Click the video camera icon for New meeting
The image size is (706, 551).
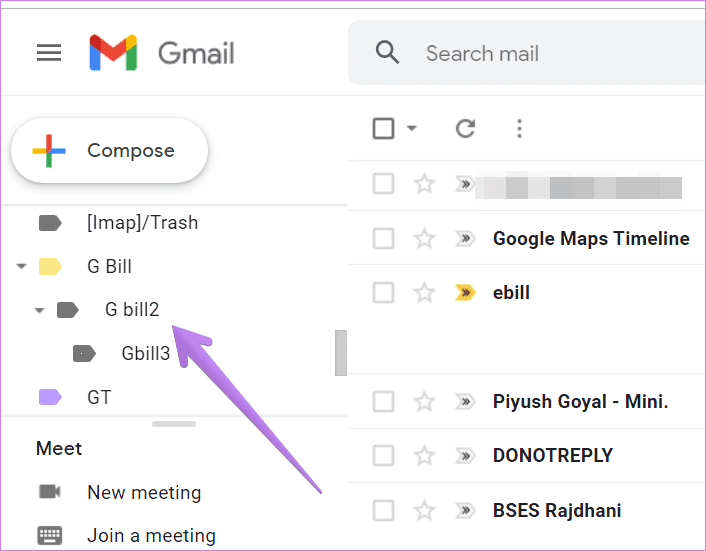click(x=50, y=492)
